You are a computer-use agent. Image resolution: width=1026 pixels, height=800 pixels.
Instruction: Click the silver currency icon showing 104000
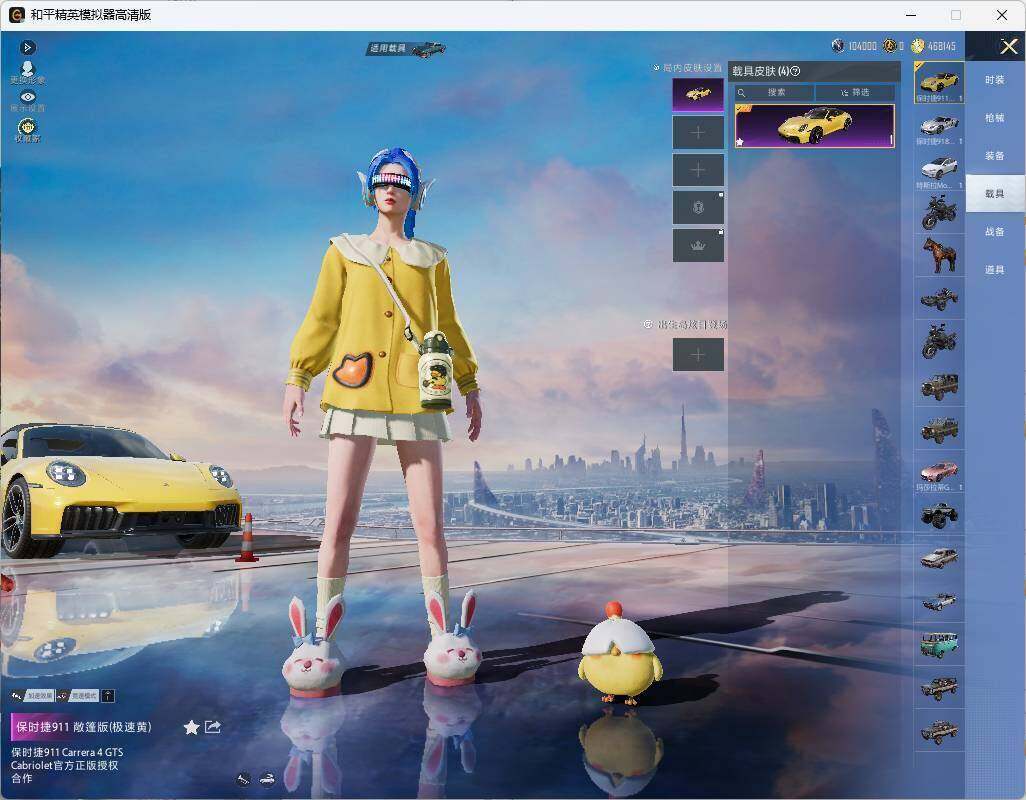(838, 45)
